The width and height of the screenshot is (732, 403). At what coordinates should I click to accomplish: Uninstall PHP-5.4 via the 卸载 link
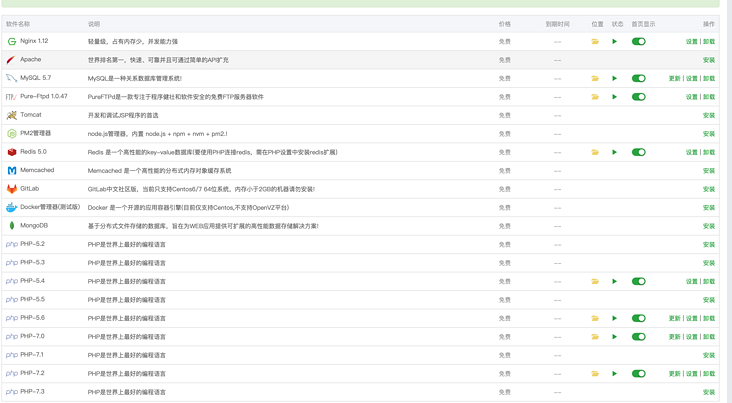click(x=708, y=282)
